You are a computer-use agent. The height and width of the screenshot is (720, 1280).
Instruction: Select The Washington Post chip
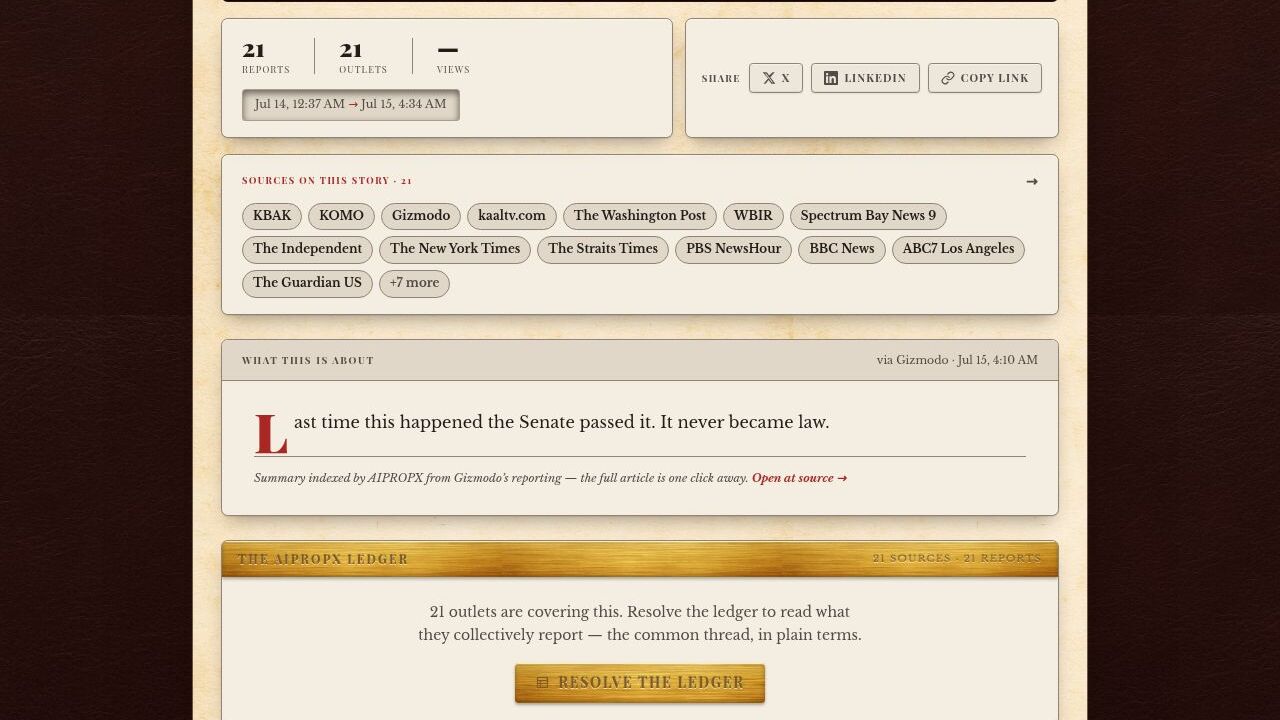point(640,216)
